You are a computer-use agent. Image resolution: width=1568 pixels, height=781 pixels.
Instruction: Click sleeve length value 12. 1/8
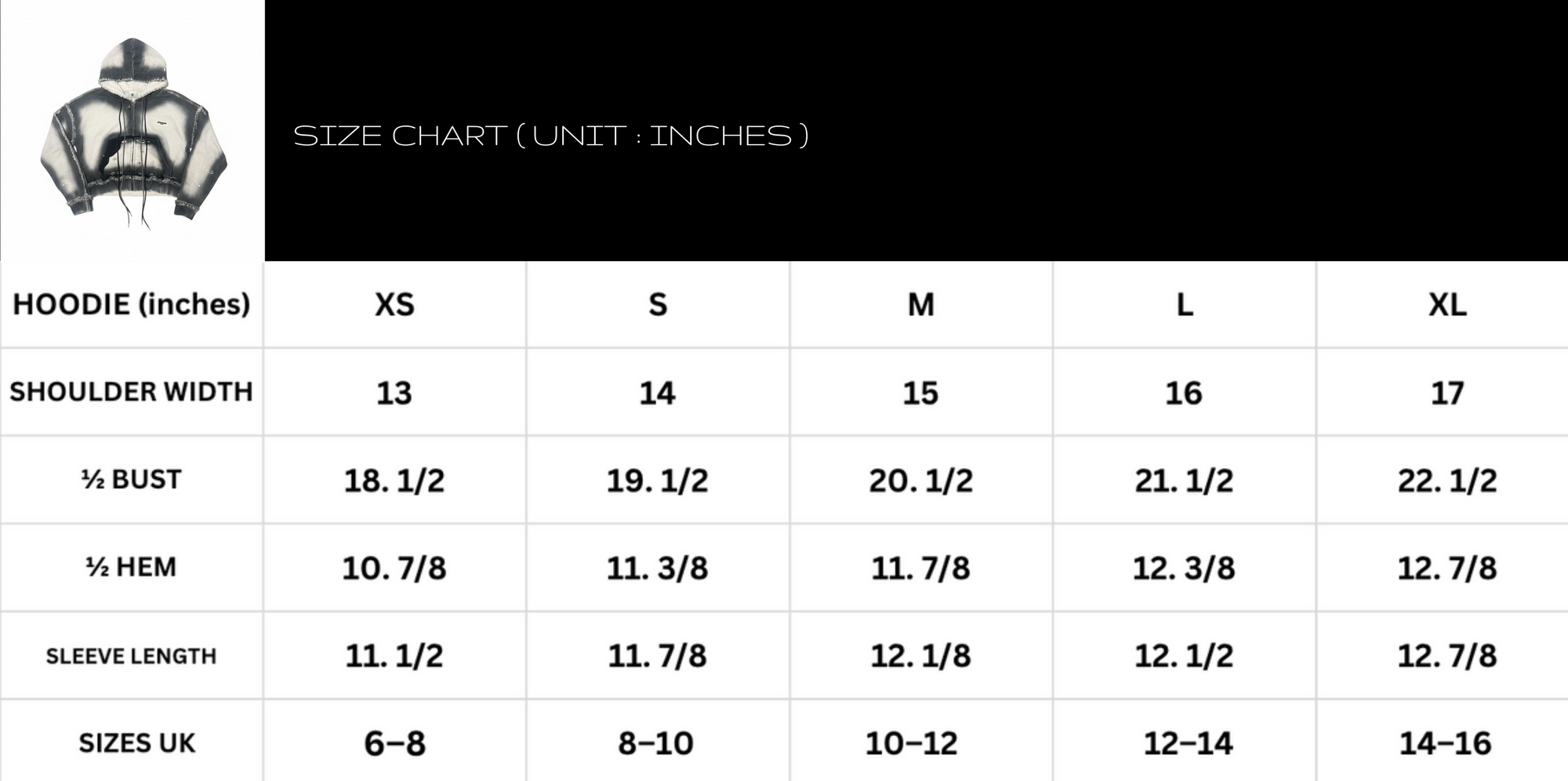tap(920, 656)
